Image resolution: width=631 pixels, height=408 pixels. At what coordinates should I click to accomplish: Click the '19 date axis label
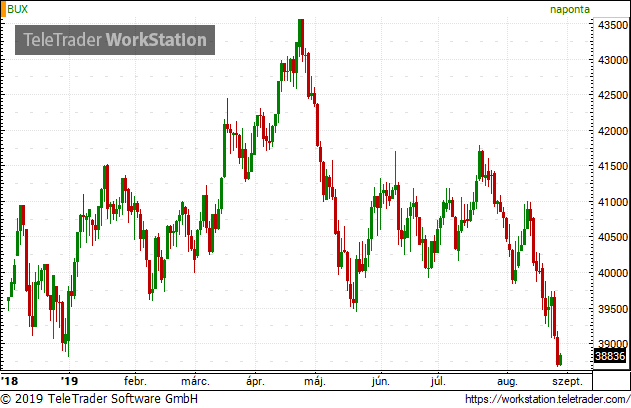69,381
